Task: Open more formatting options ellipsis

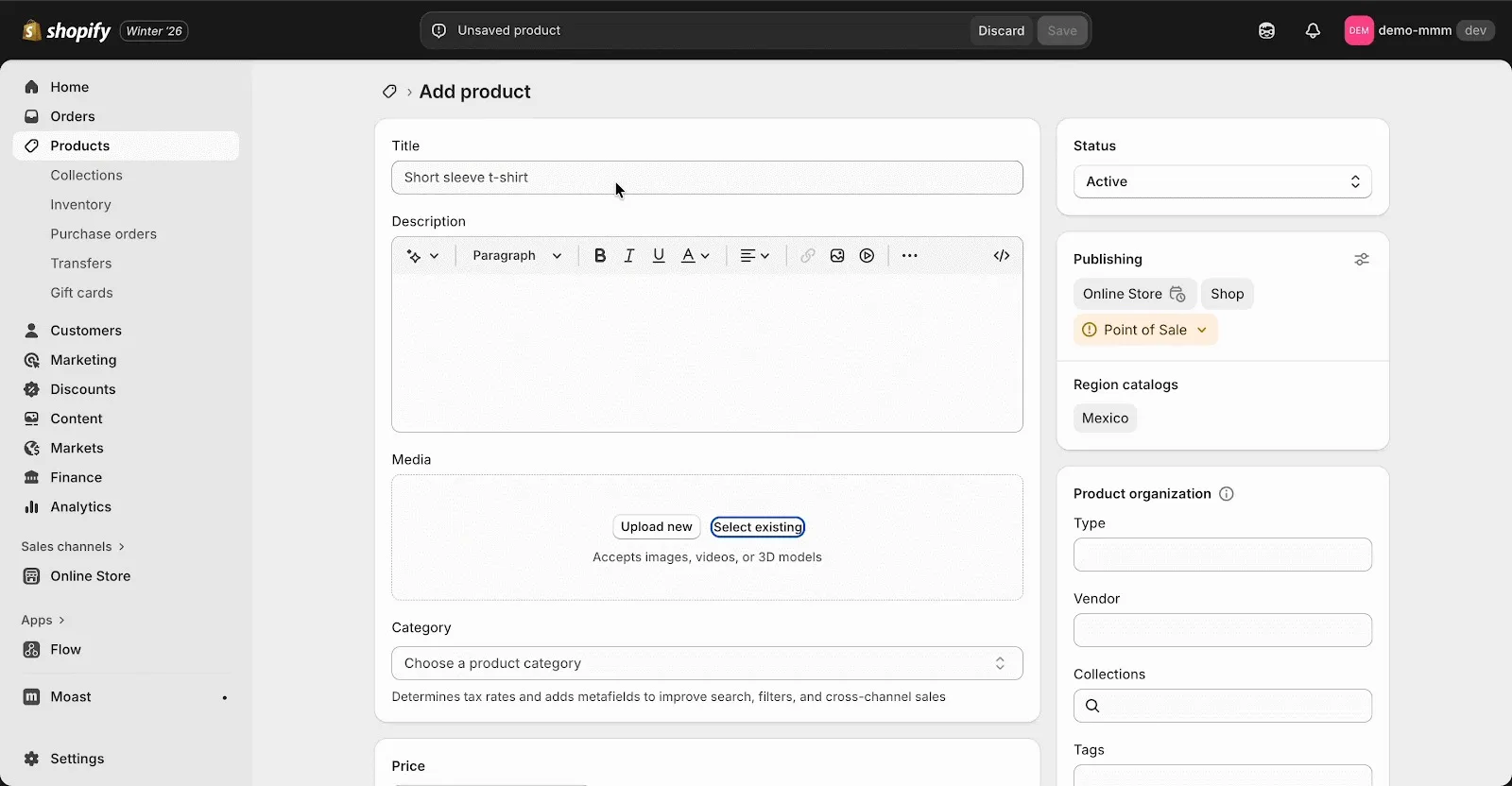Action: pos(910,256)
